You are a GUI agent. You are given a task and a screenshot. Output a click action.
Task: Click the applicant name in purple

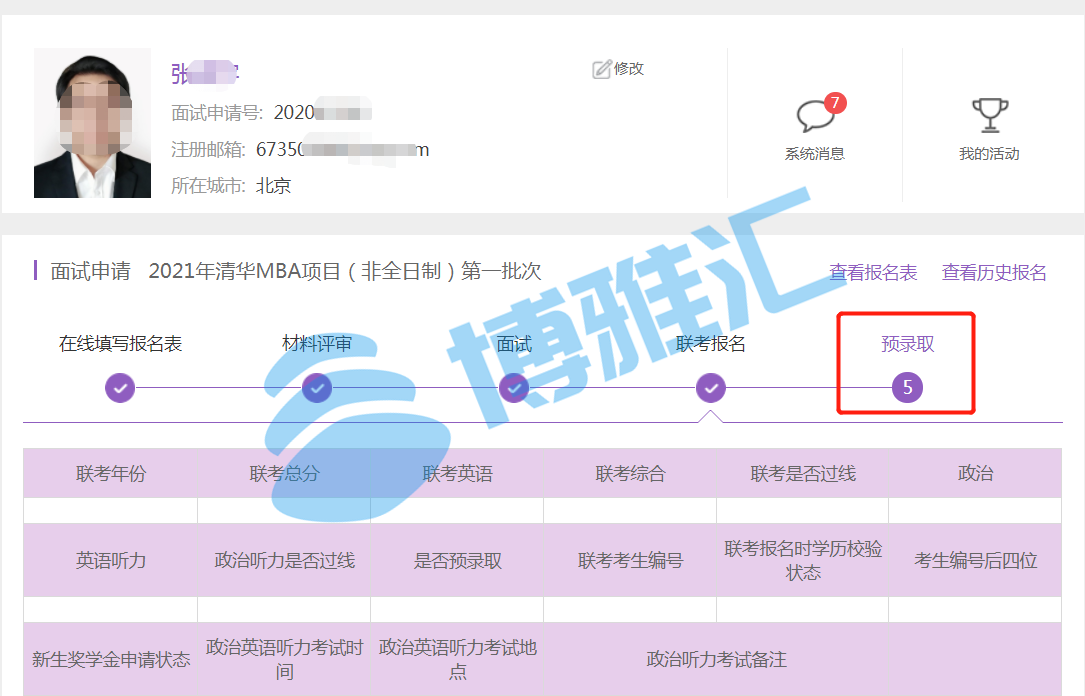coord(205,73)
